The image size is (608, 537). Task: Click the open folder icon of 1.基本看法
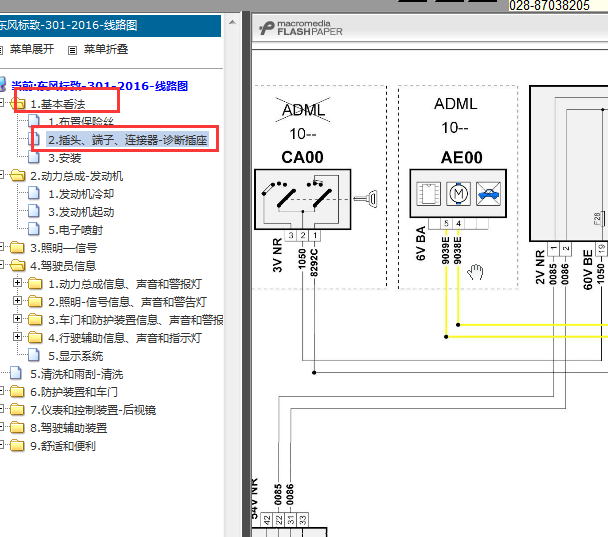(x=18, y=104)
